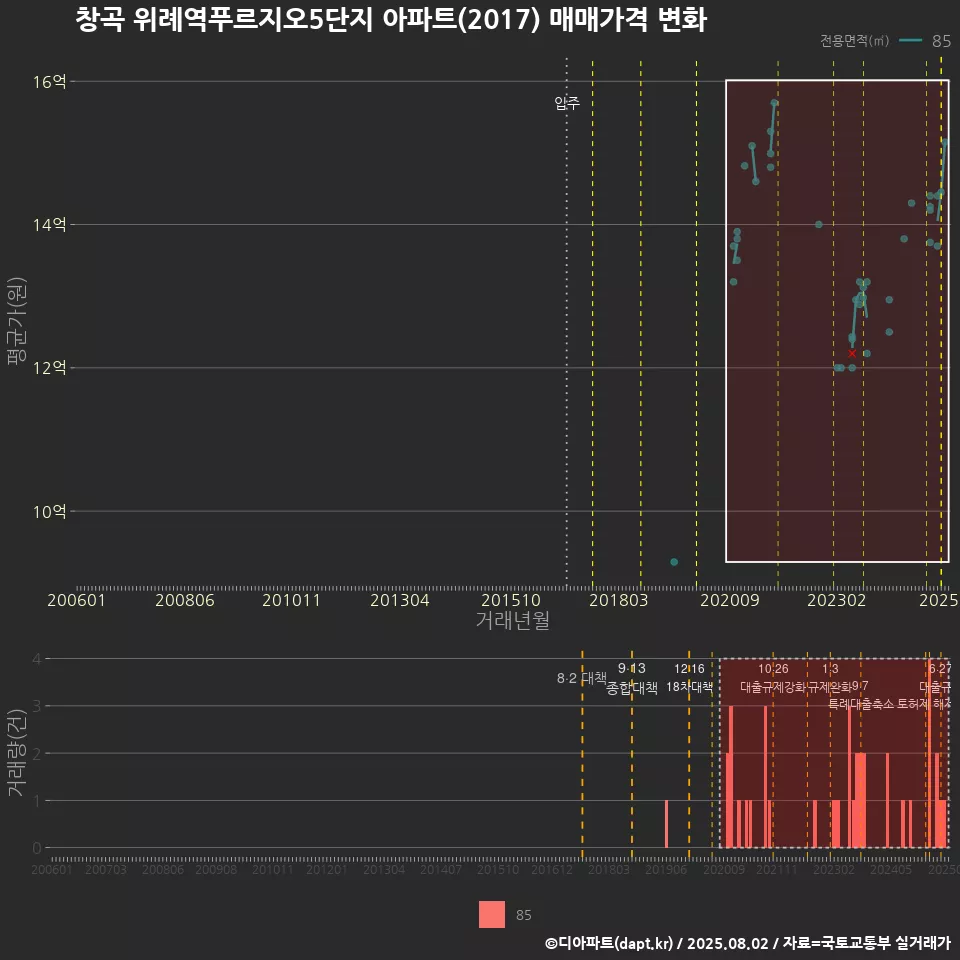Select the isolated data point on the 14억 line
This screenshot has height=960, width=960.
(x=819, y=225)
